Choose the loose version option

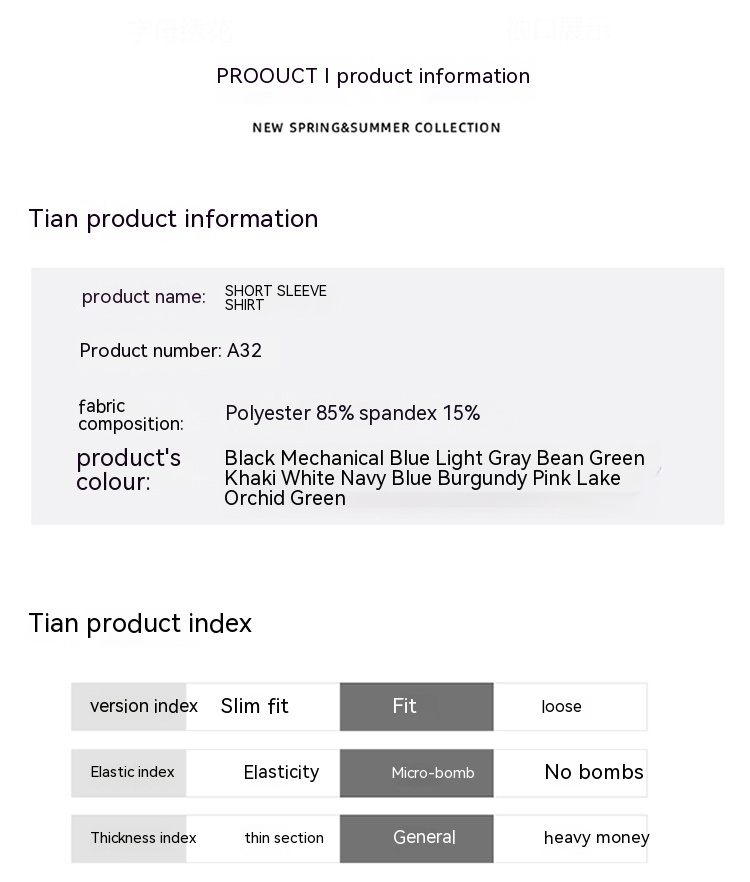[561, 706]
